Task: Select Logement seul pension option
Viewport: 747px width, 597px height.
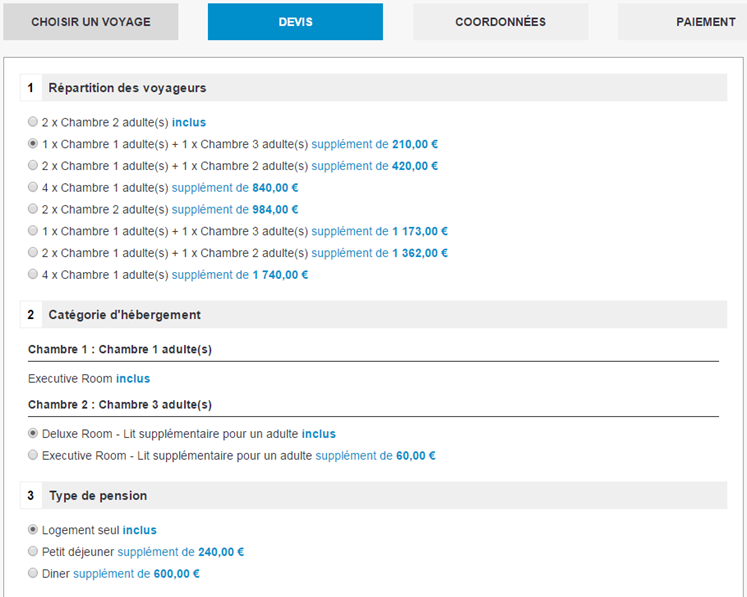Action: (x=33, y=530)
